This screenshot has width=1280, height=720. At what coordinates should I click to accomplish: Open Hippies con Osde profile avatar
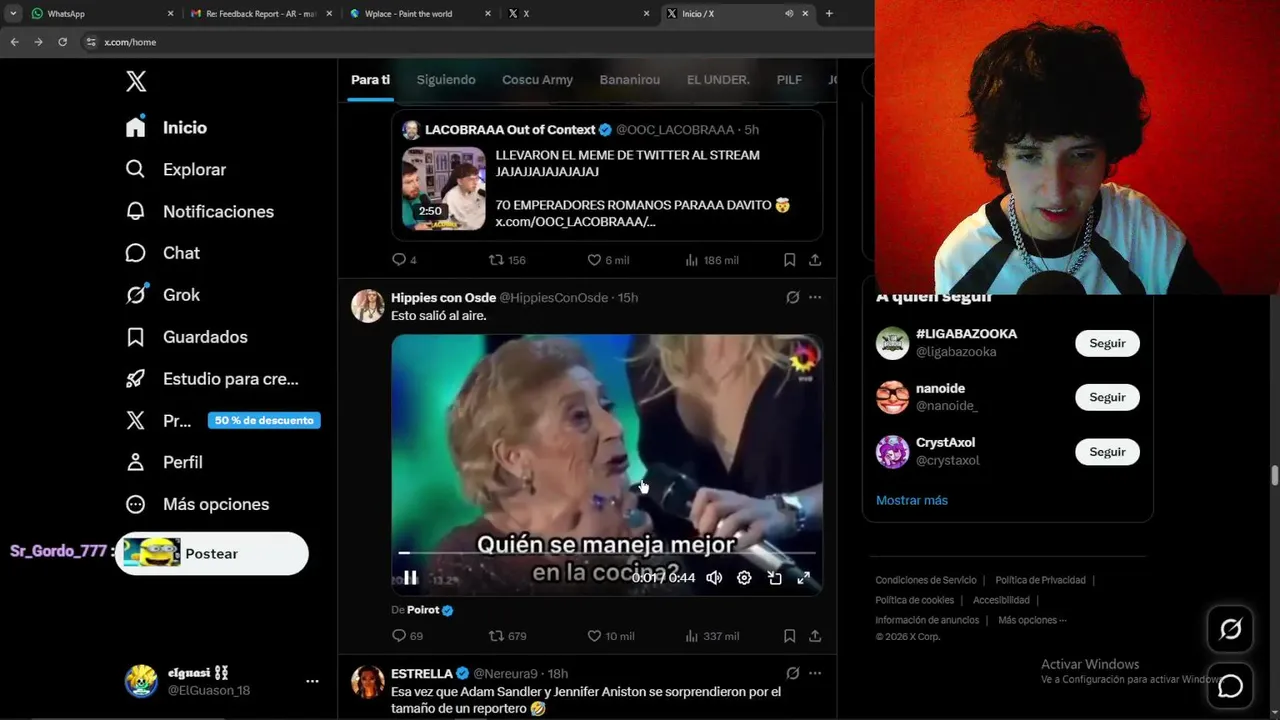368,306
